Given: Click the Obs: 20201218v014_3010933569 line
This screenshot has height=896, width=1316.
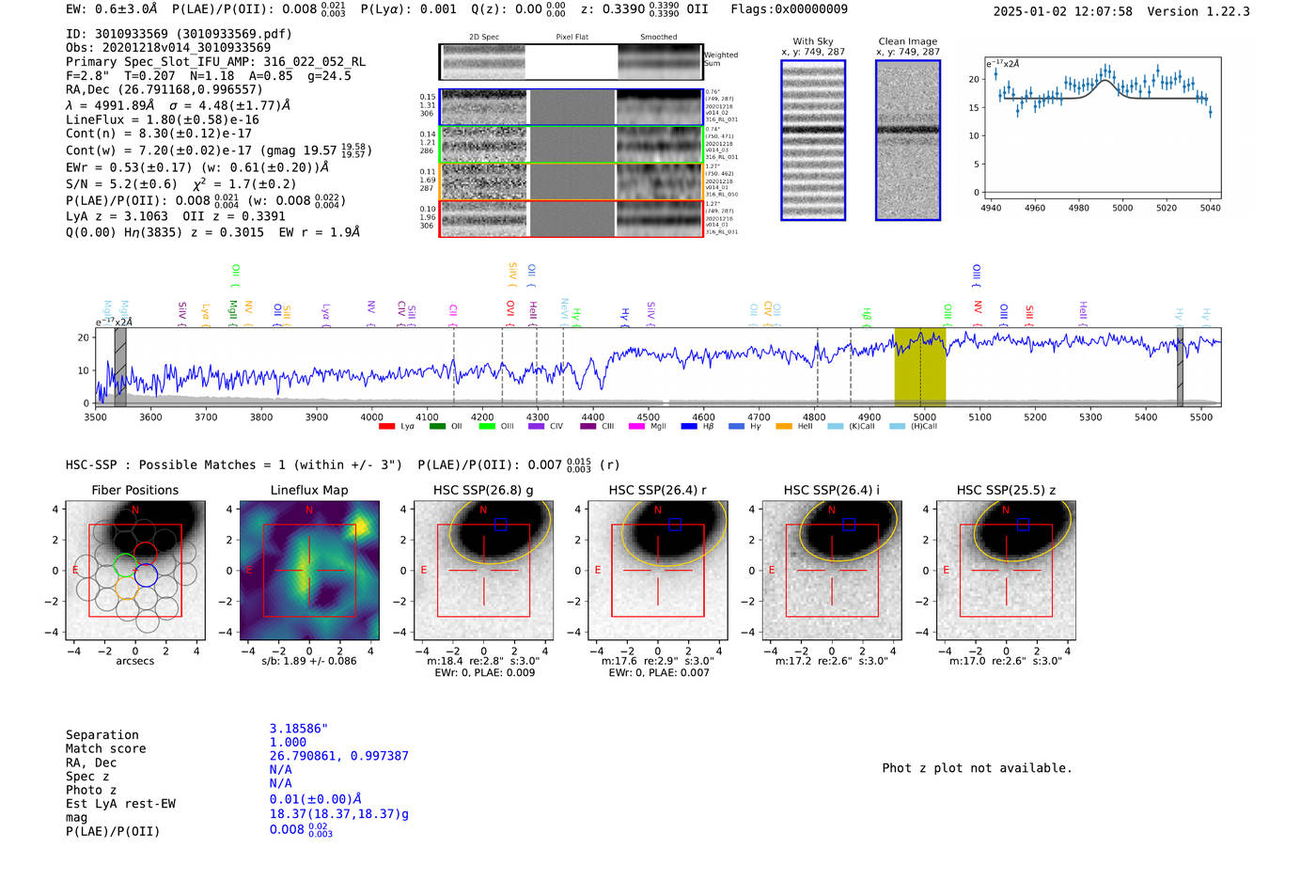Looking at the screenshot, I should coord(168,48).
